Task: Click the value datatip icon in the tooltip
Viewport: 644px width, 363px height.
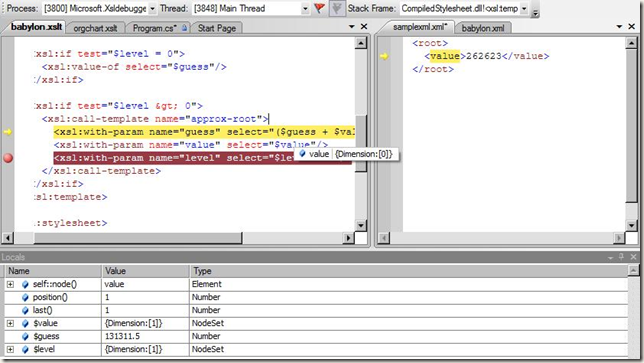Action: click(302, 154)
